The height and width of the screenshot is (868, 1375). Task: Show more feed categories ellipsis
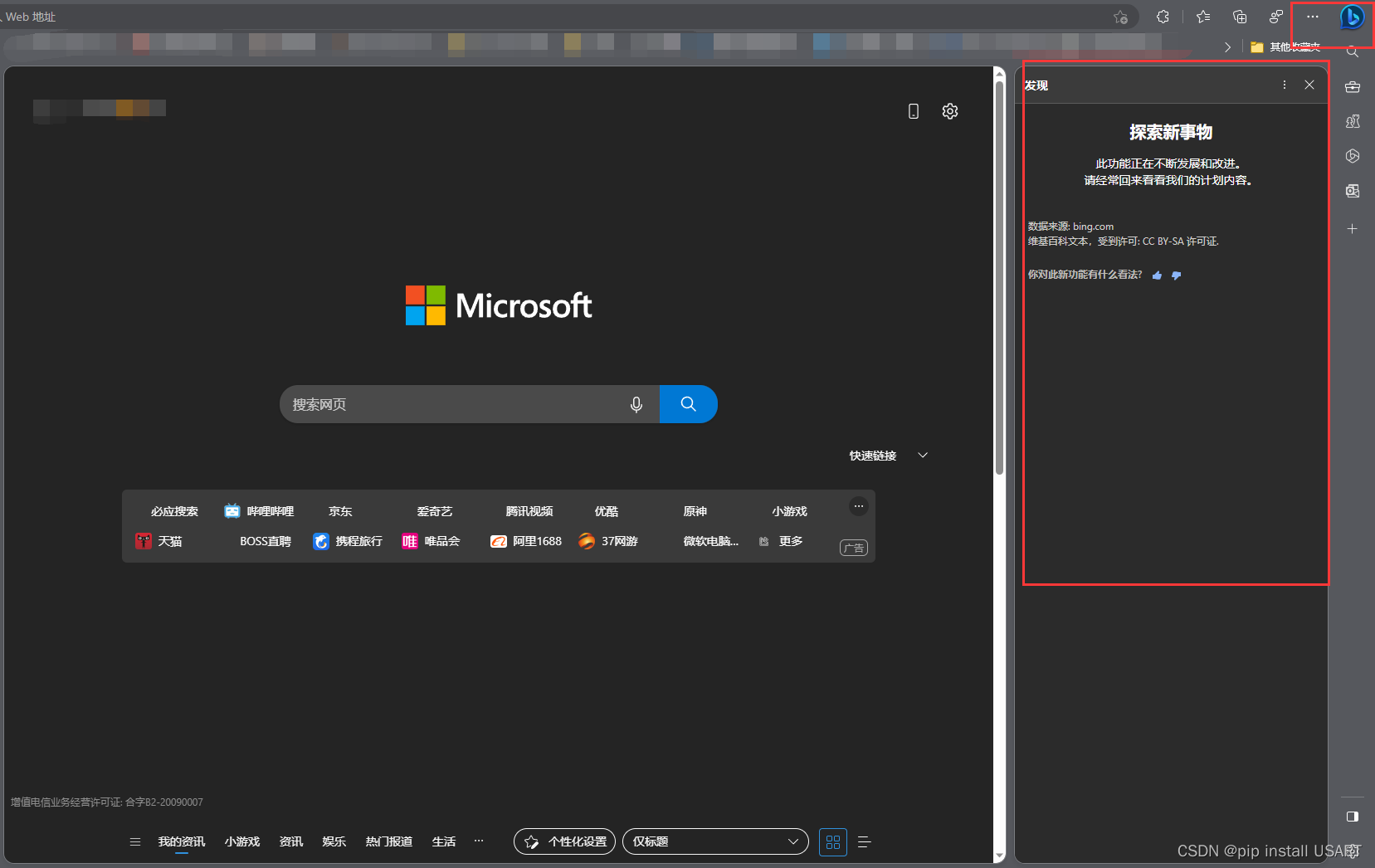coord(479,841)
